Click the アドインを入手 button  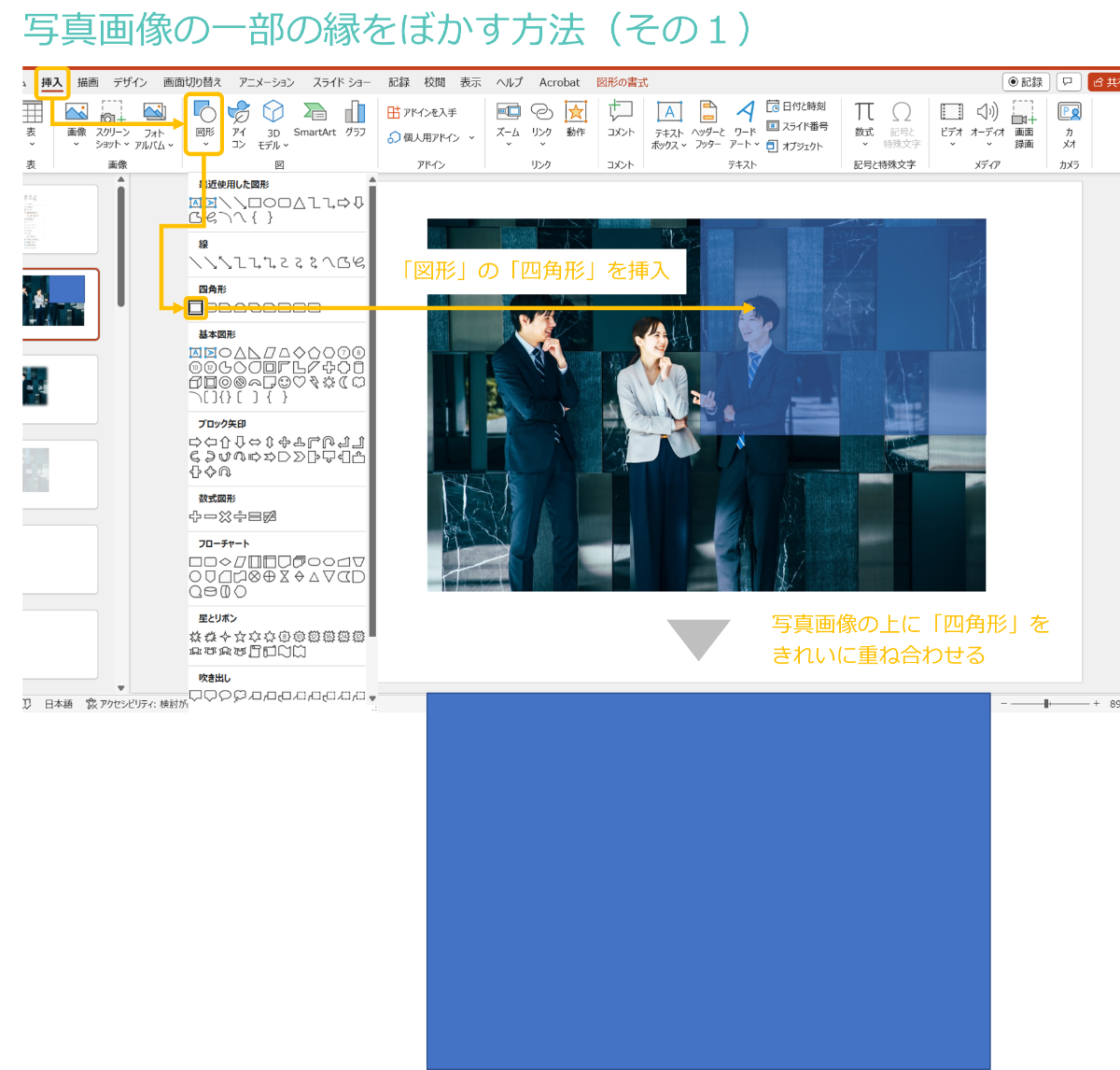423,112
